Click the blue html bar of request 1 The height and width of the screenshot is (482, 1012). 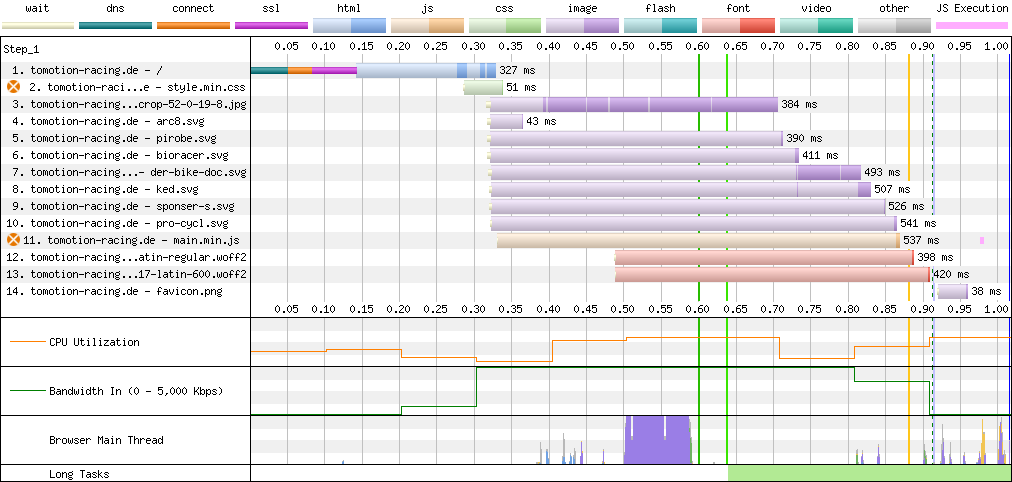click(x=426, y=70)
